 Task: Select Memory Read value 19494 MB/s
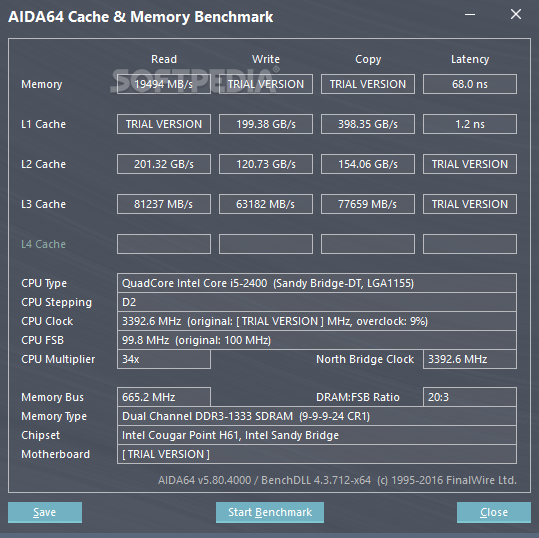pyautogui.click(x=164, y=84)
